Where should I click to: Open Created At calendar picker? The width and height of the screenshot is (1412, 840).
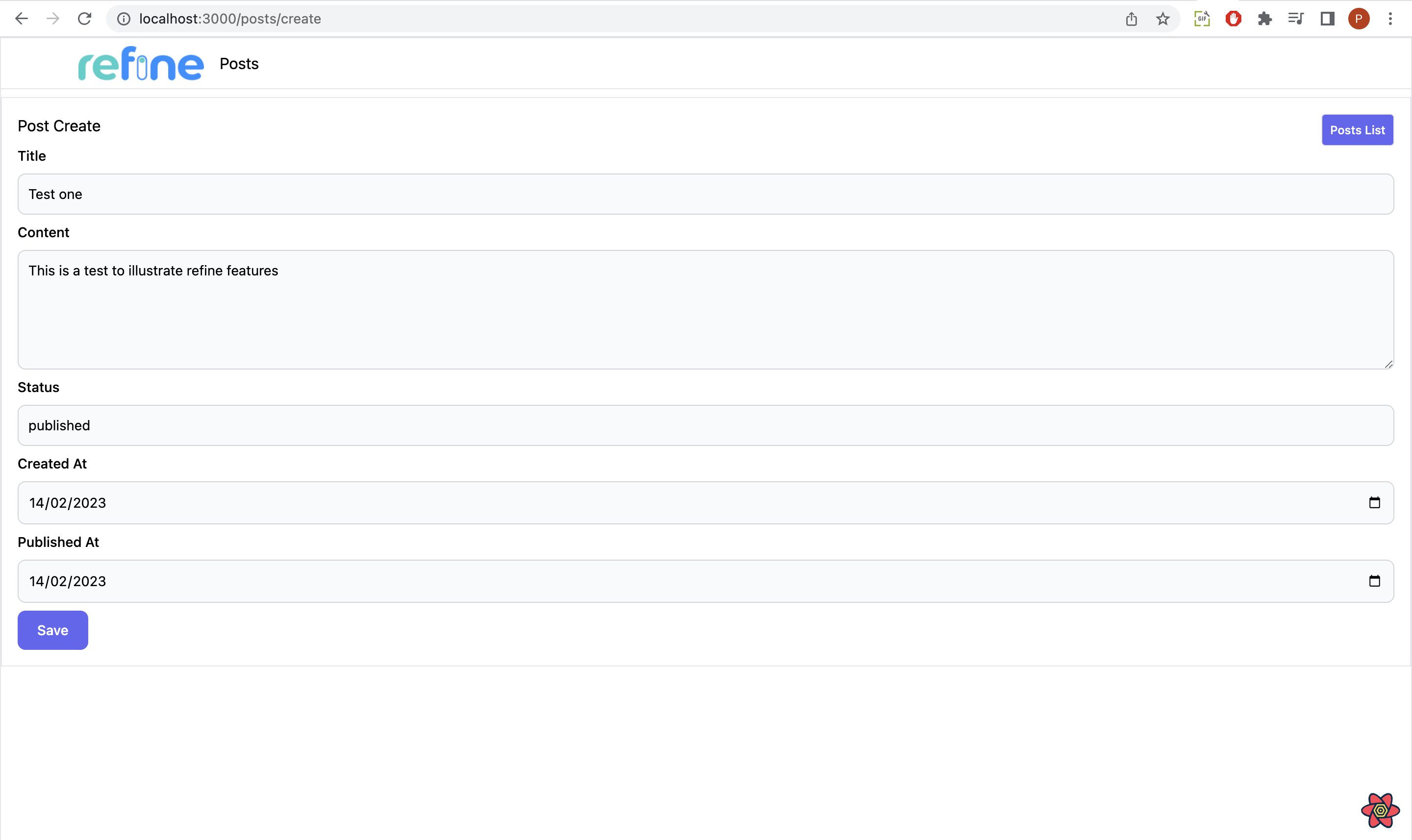pos(1374,503)
